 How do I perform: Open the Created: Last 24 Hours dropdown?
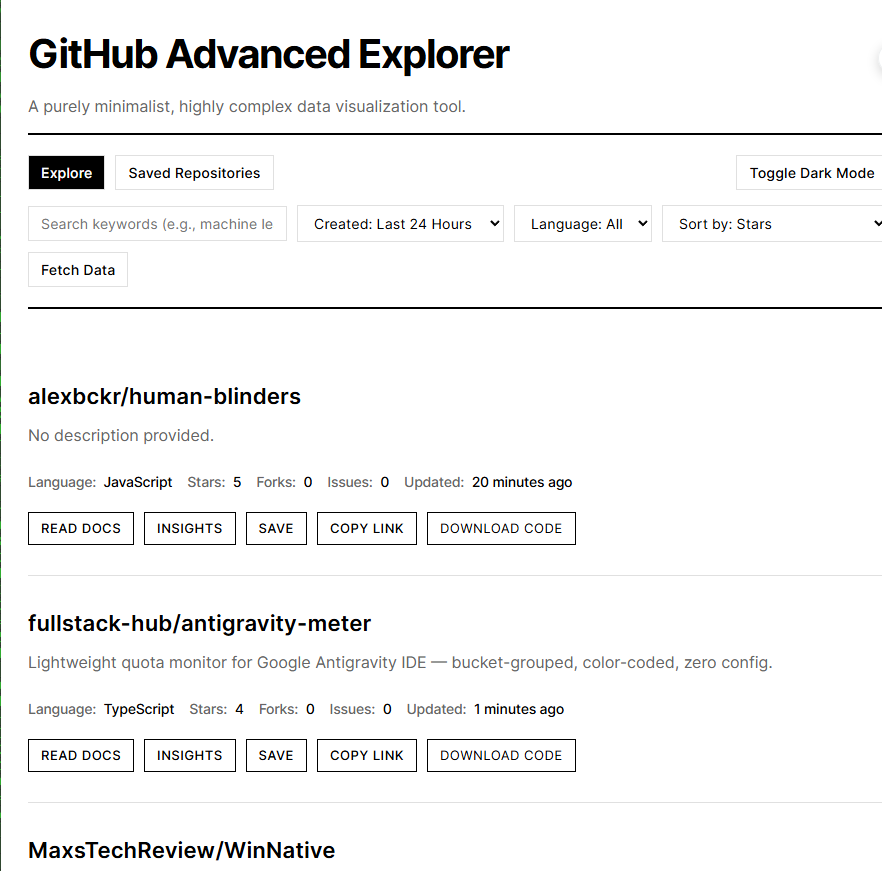click(x=400, y=223)
